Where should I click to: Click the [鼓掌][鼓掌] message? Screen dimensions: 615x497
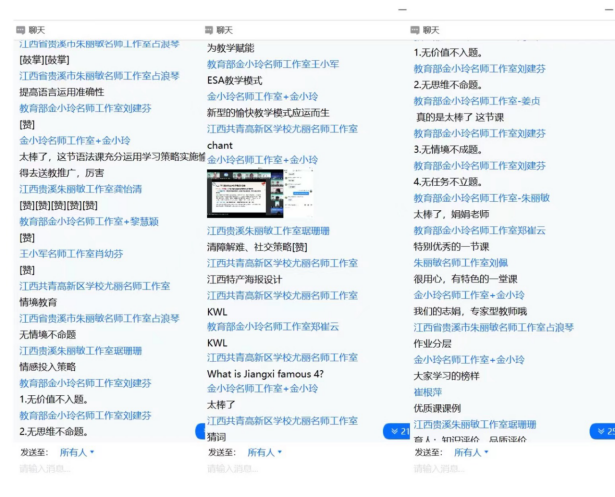[x=44, y=60]
